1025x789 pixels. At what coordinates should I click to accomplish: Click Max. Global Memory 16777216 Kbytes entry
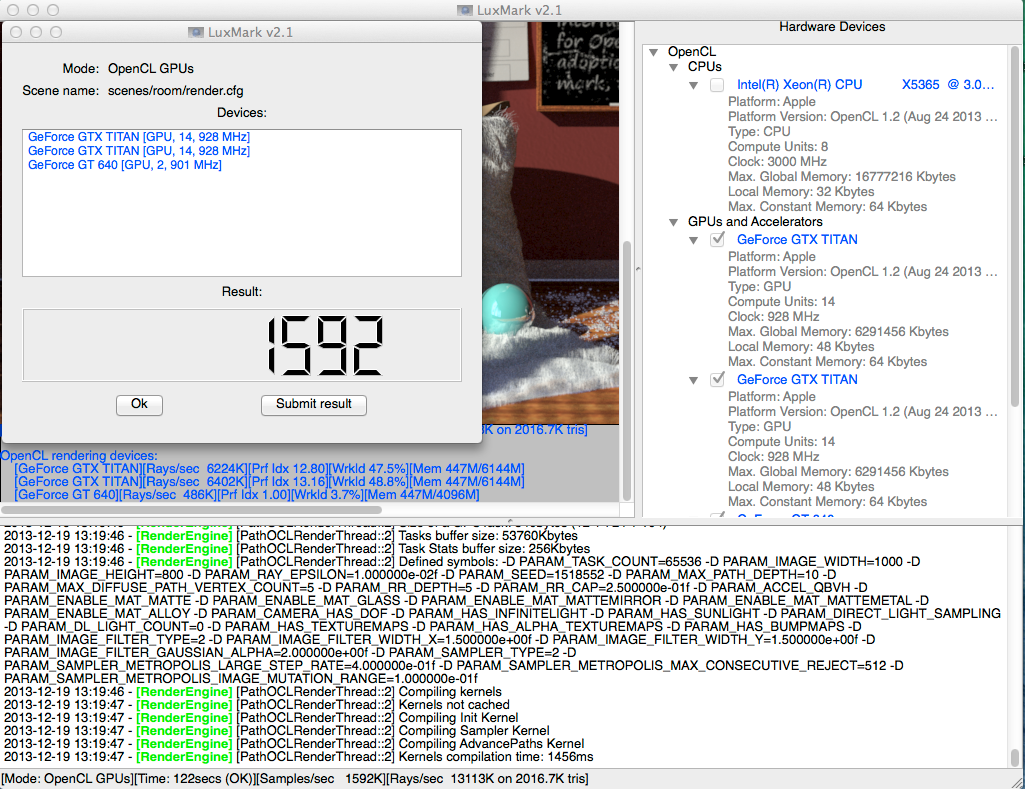click(841, 176)
